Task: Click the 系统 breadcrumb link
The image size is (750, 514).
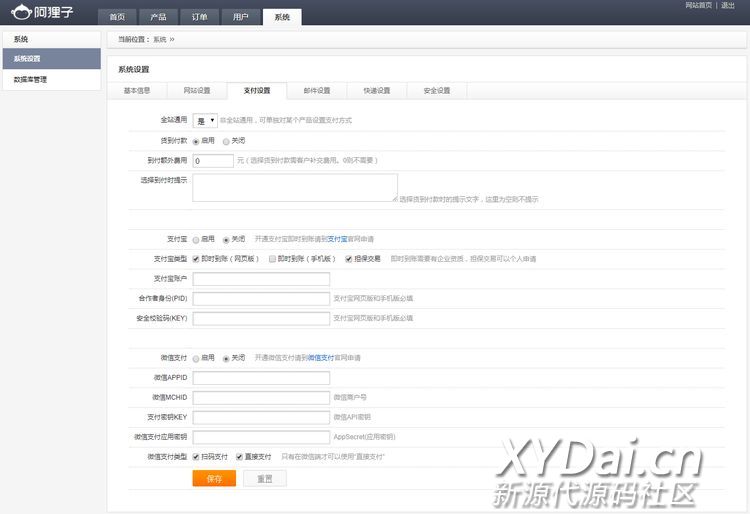Action: (x=160, y=40)
